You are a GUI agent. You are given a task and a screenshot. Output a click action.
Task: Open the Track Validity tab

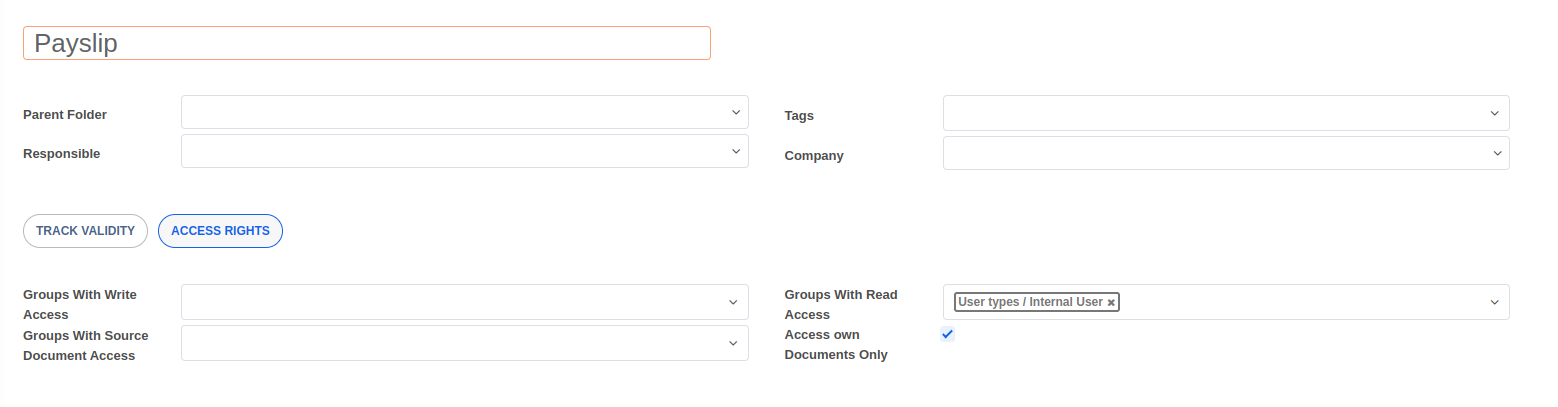(x=85, y=231)
